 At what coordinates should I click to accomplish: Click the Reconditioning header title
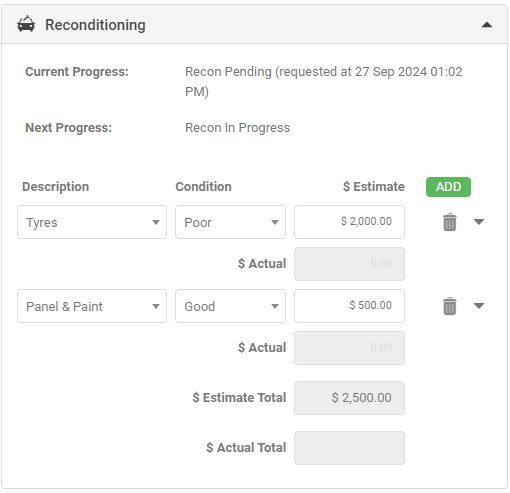[x=95, y=25]
